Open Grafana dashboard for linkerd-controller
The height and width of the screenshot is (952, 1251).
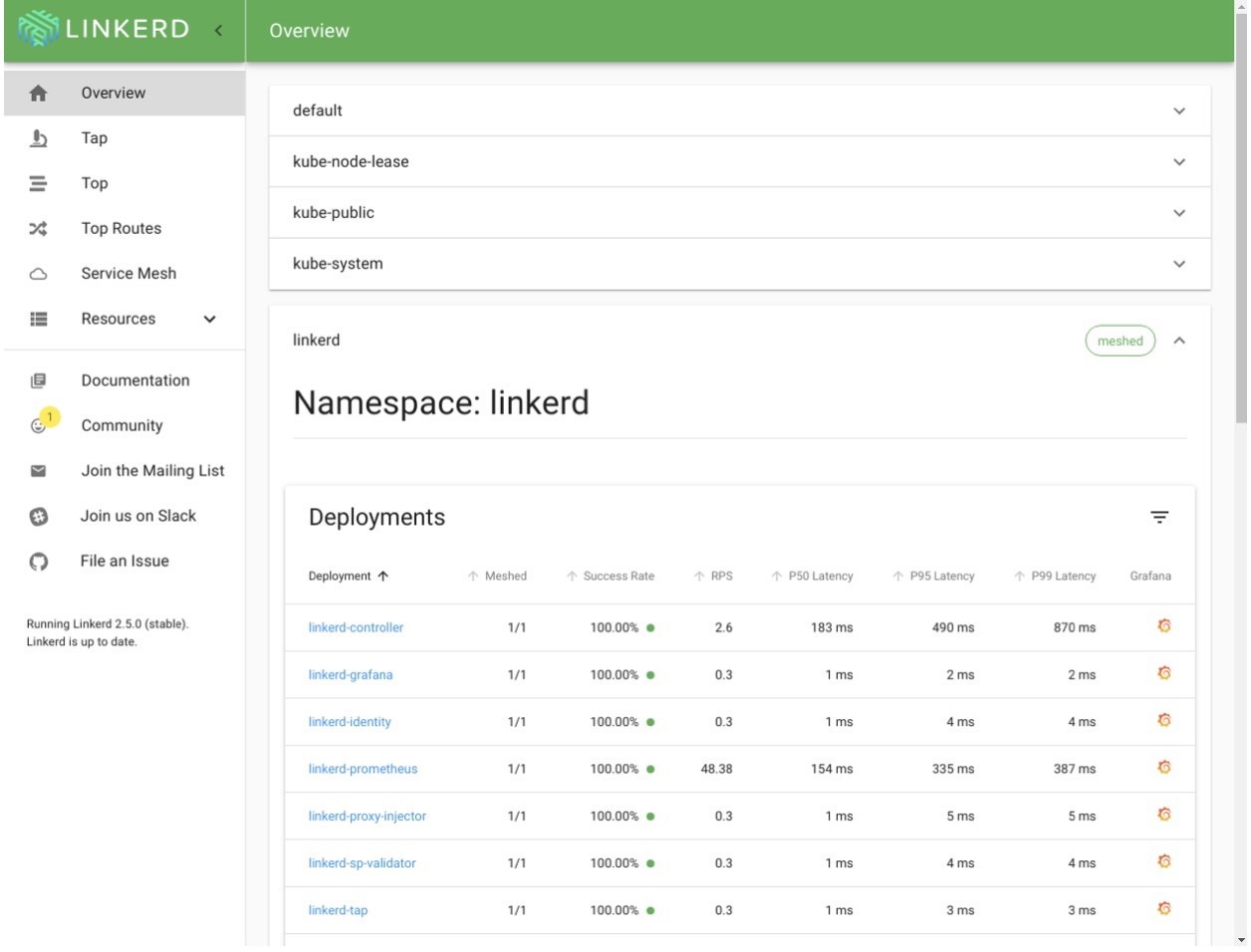[1163, 626]
